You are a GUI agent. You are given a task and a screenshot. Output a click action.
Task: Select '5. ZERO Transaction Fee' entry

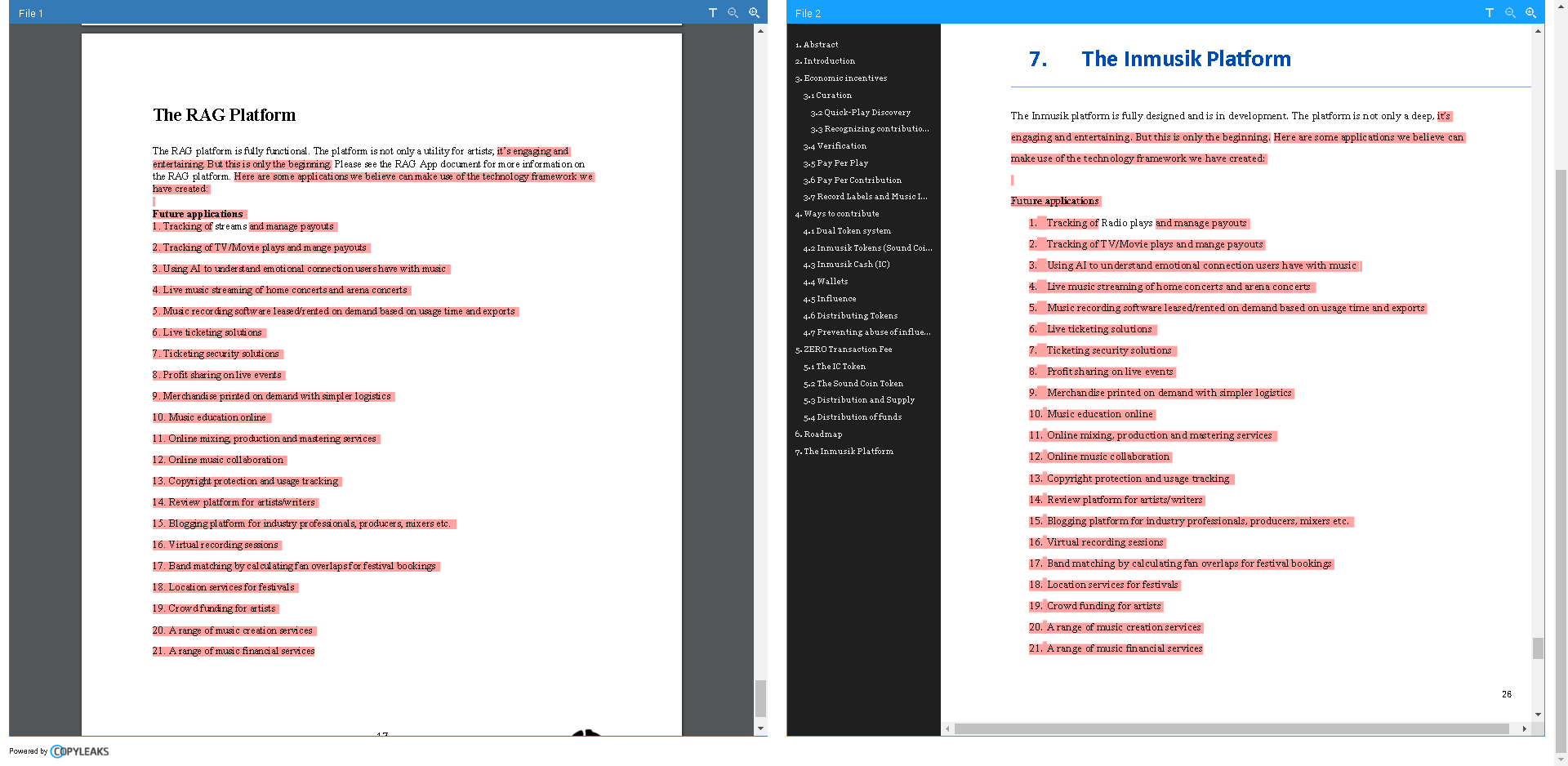coord(844,350)
